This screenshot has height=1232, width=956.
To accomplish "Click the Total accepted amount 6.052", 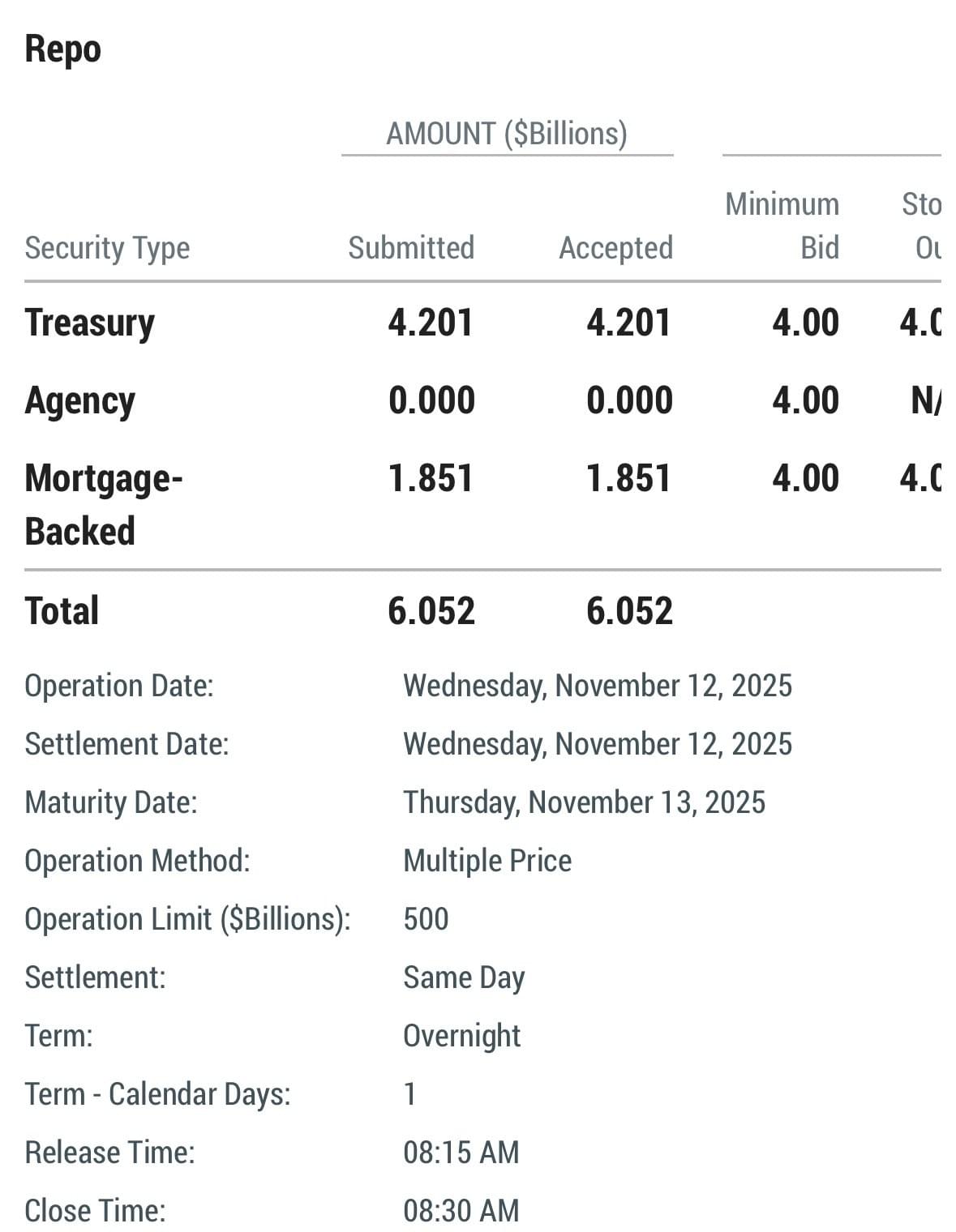I will tap(629, 611).
